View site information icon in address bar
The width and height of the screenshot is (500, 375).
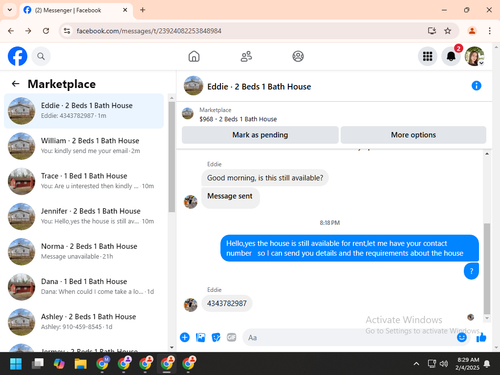pyautogui.click(x=67, y=31)
